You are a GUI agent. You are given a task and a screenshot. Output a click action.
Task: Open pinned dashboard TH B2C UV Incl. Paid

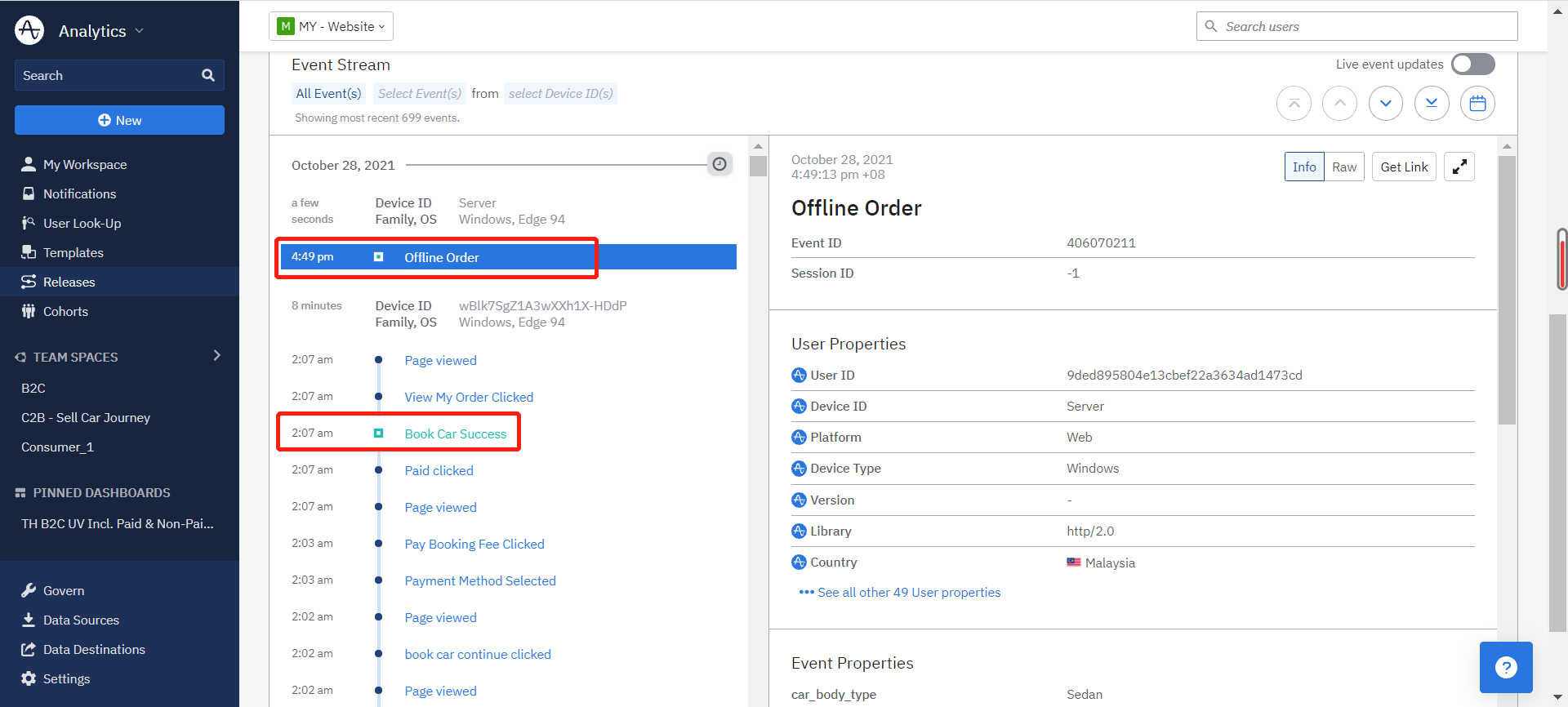(118, 523)
